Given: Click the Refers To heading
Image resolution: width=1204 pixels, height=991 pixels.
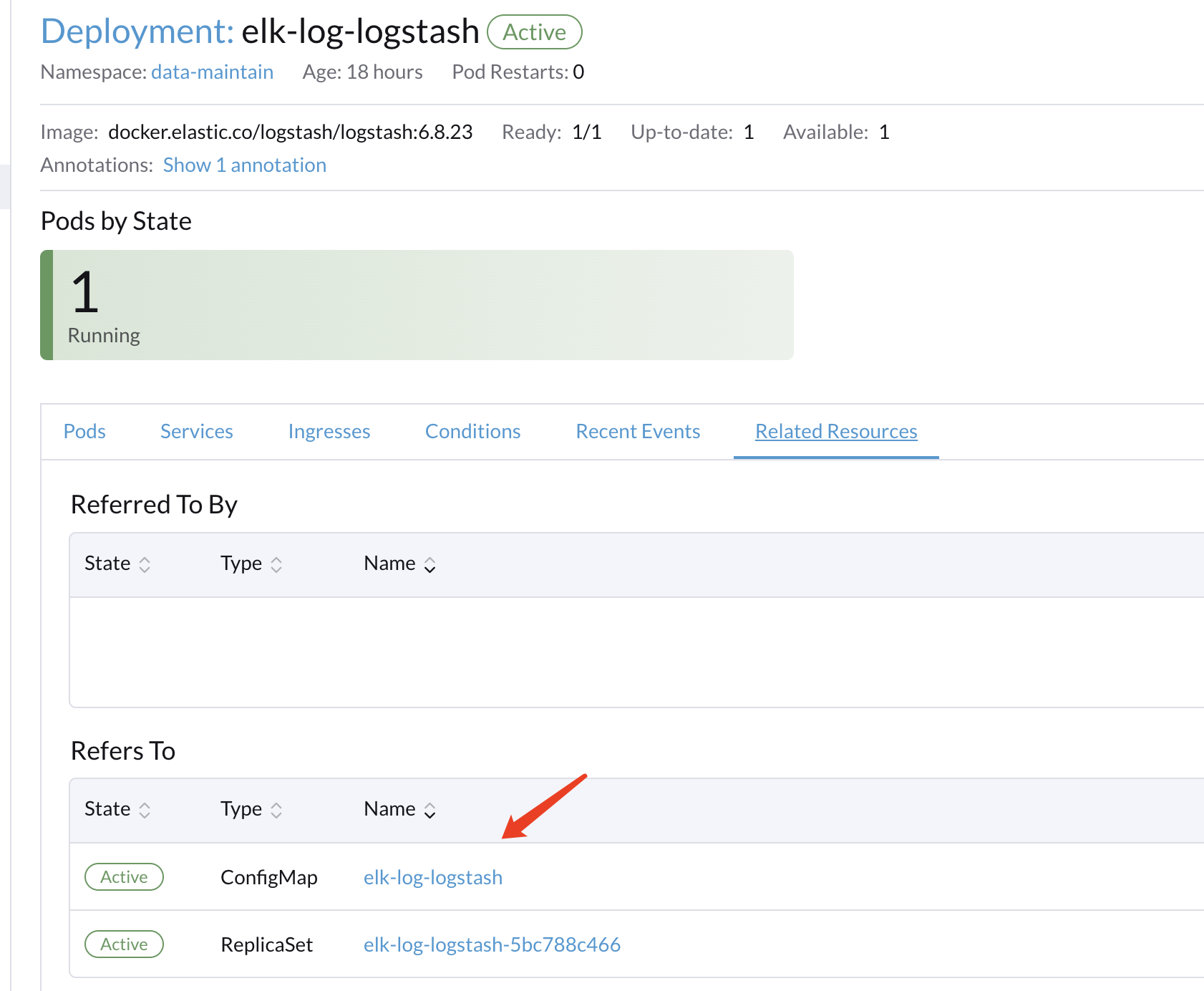Looking at the screenshot, I should (123, 751).
